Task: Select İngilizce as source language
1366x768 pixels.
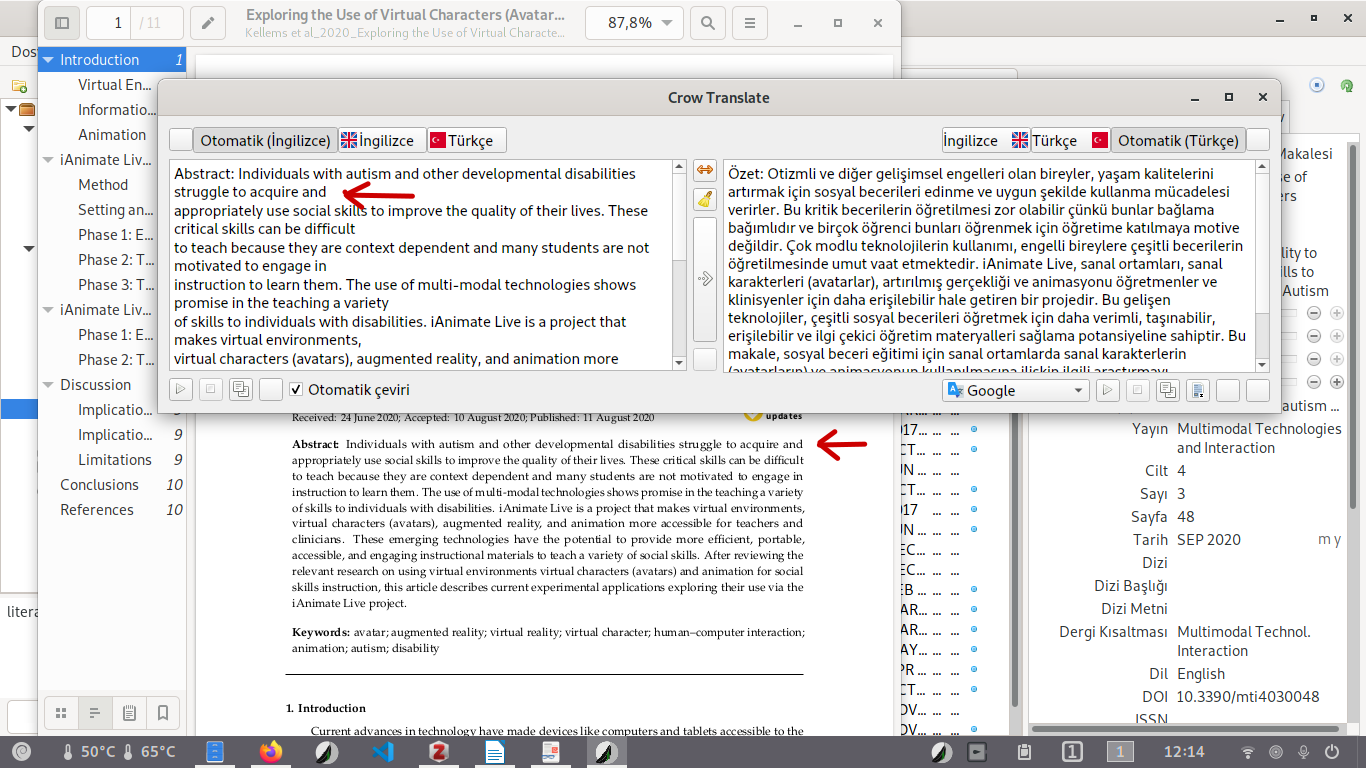Action: [x=382, y=140]
